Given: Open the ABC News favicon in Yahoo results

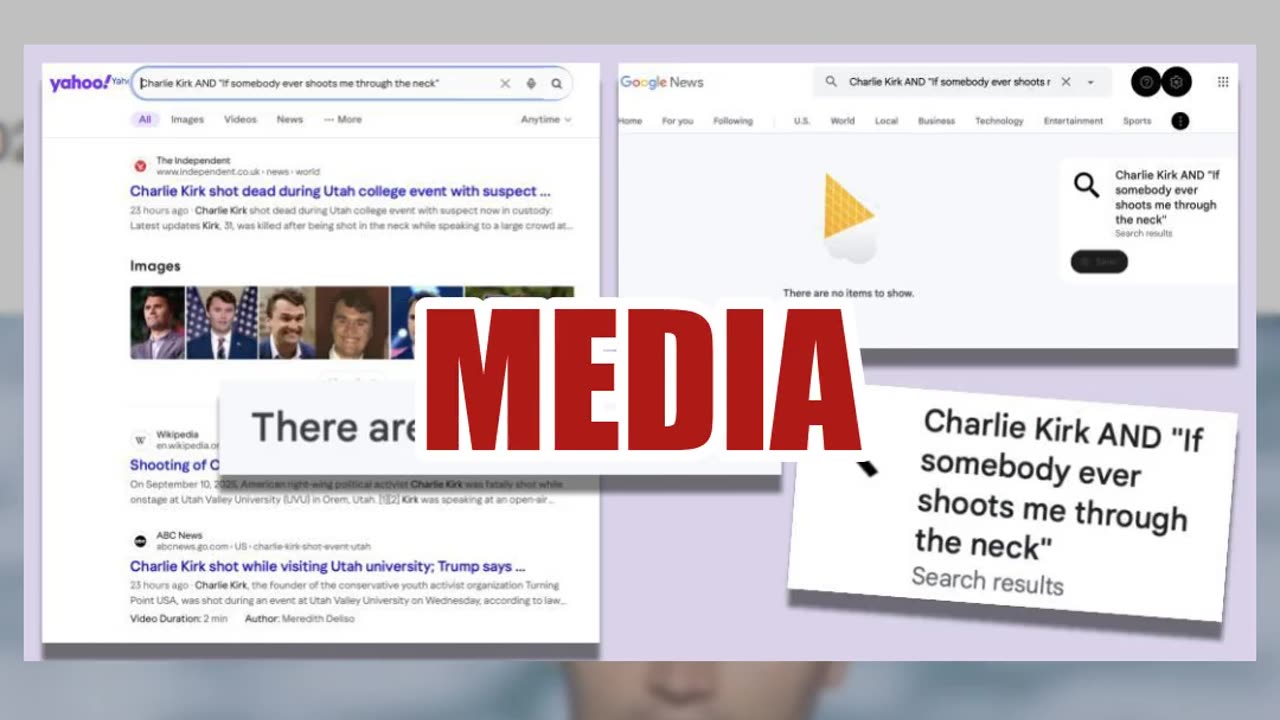Looking at the screenshot, I should click(140, 541).
